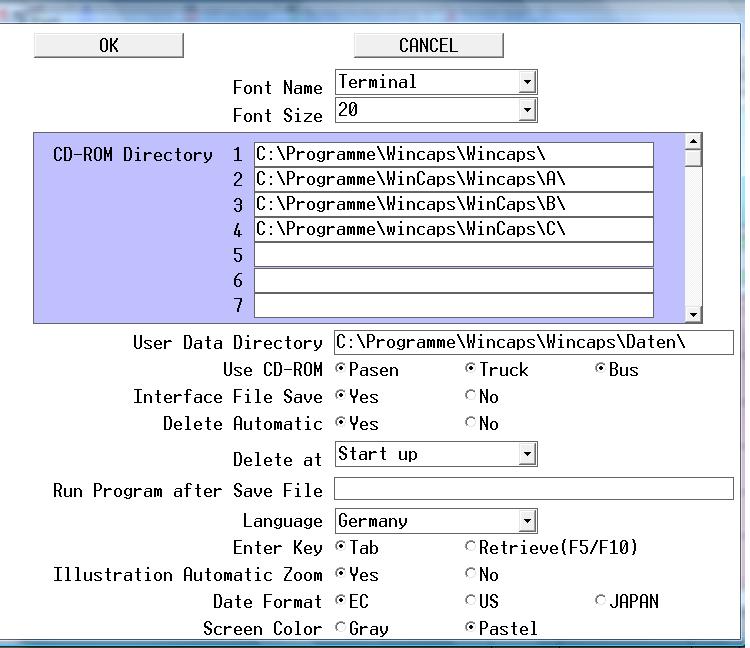Click empty CD-ROM Directory field 5
This screenshot has height=648, width=750.
[453, 255]
